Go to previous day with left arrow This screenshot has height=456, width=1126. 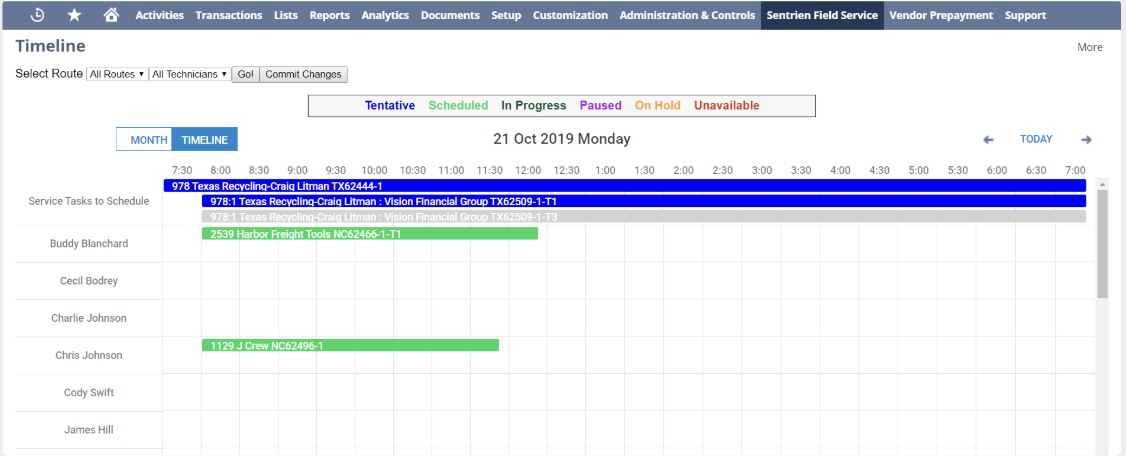988,140
